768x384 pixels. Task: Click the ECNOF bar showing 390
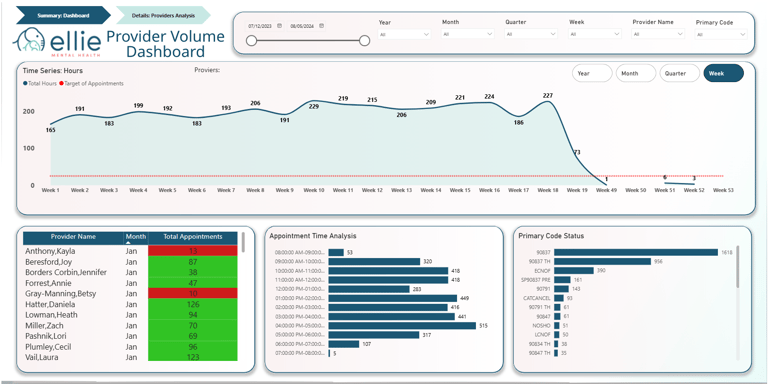coord(574,270)
